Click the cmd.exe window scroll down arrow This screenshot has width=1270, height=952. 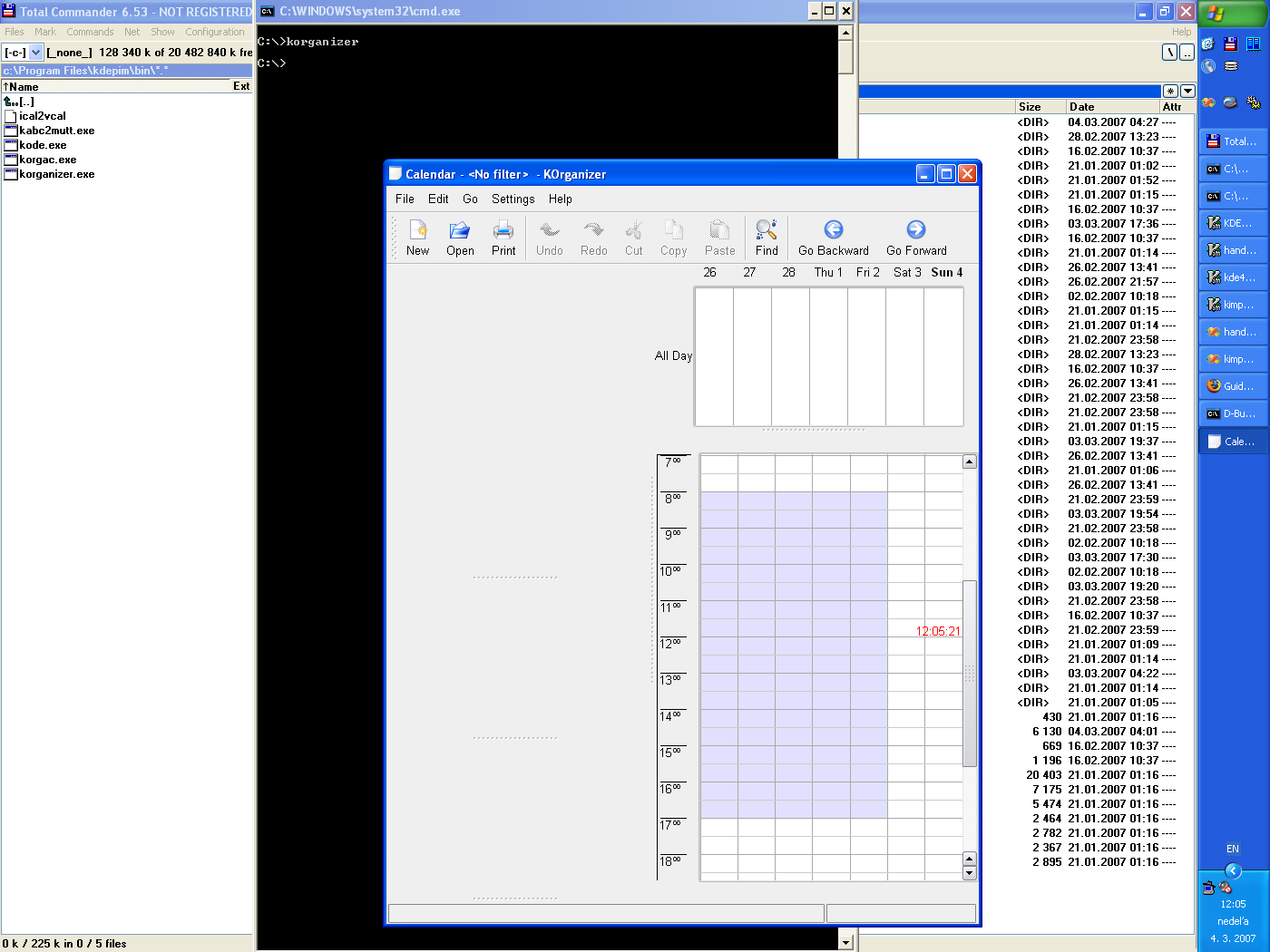(845, 943)
